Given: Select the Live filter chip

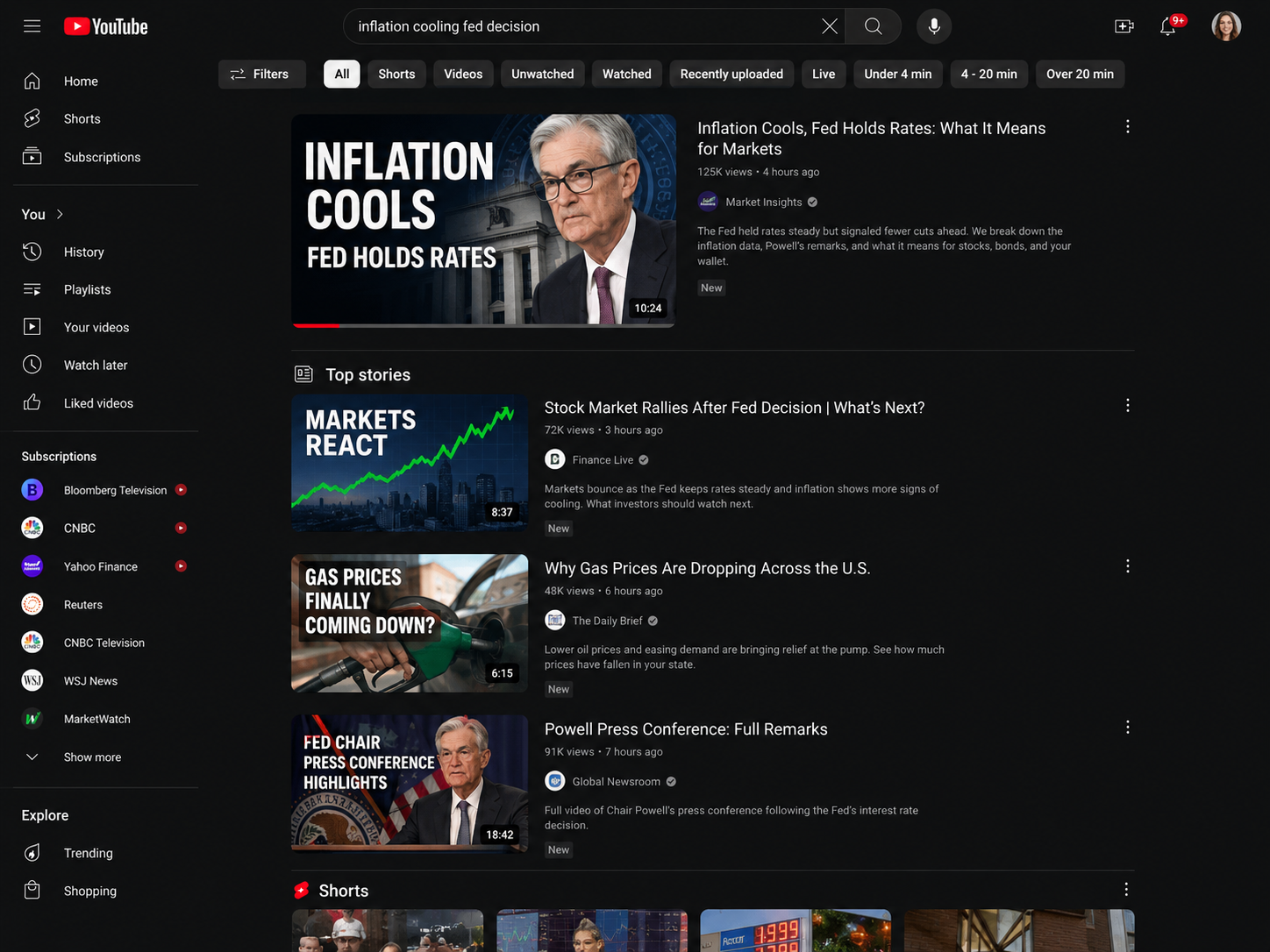Looking at the screenshot, I should (x=824, y=74).
